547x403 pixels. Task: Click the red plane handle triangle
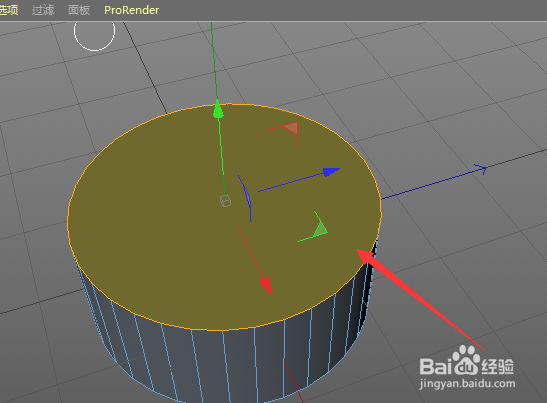point(292,128)
